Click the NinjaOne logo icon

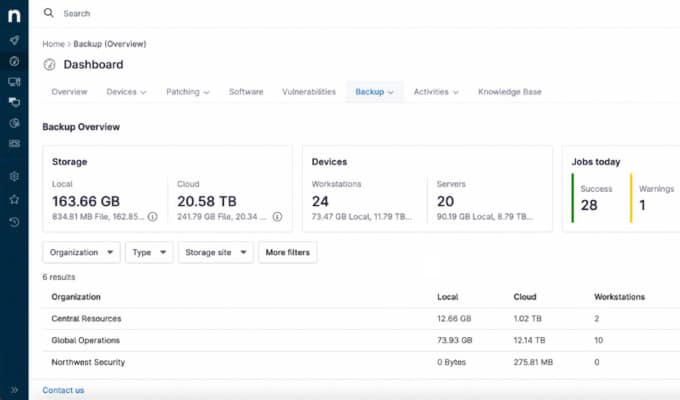14,16
